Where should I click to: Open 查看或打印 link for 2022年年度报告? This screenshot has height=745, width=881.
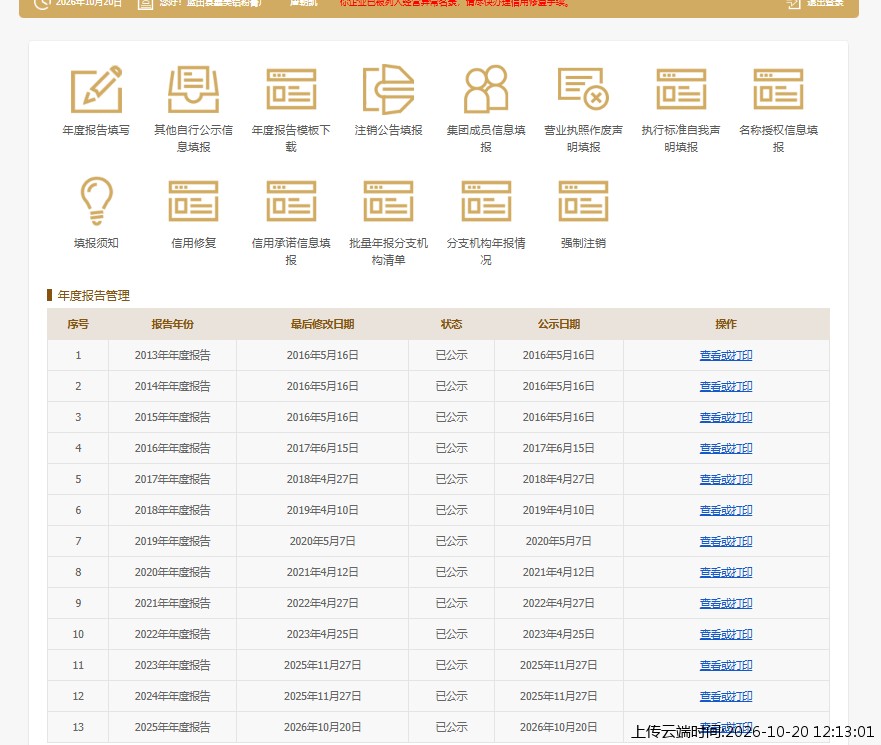(x=726, y=634)
